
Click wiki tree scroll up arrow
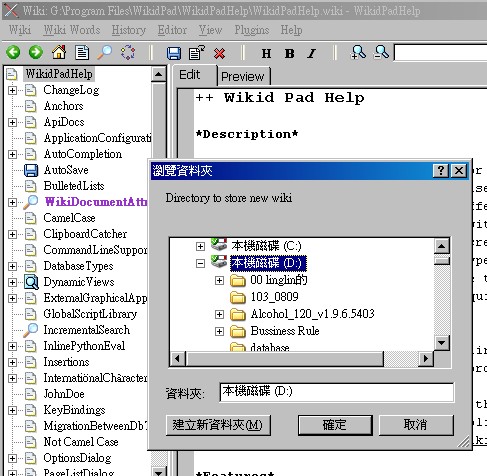[159, 74]
